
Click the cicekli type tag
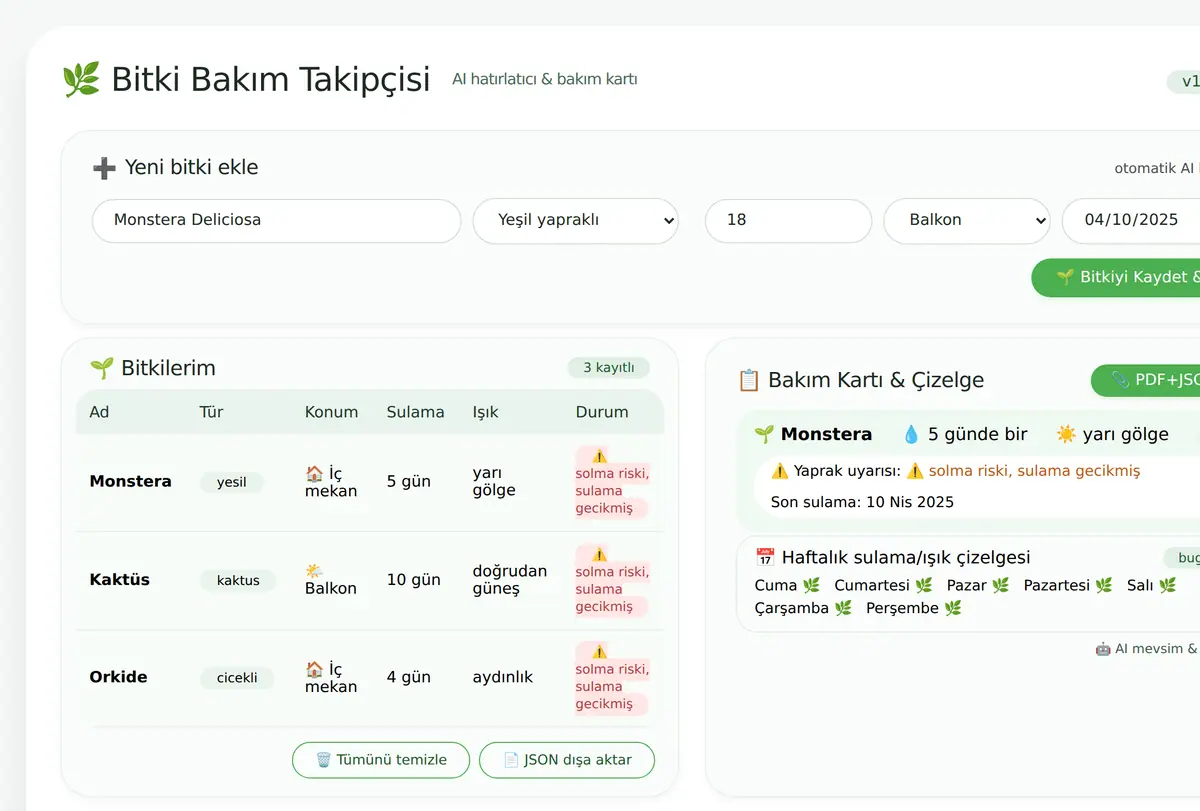[x=237, y=678]
